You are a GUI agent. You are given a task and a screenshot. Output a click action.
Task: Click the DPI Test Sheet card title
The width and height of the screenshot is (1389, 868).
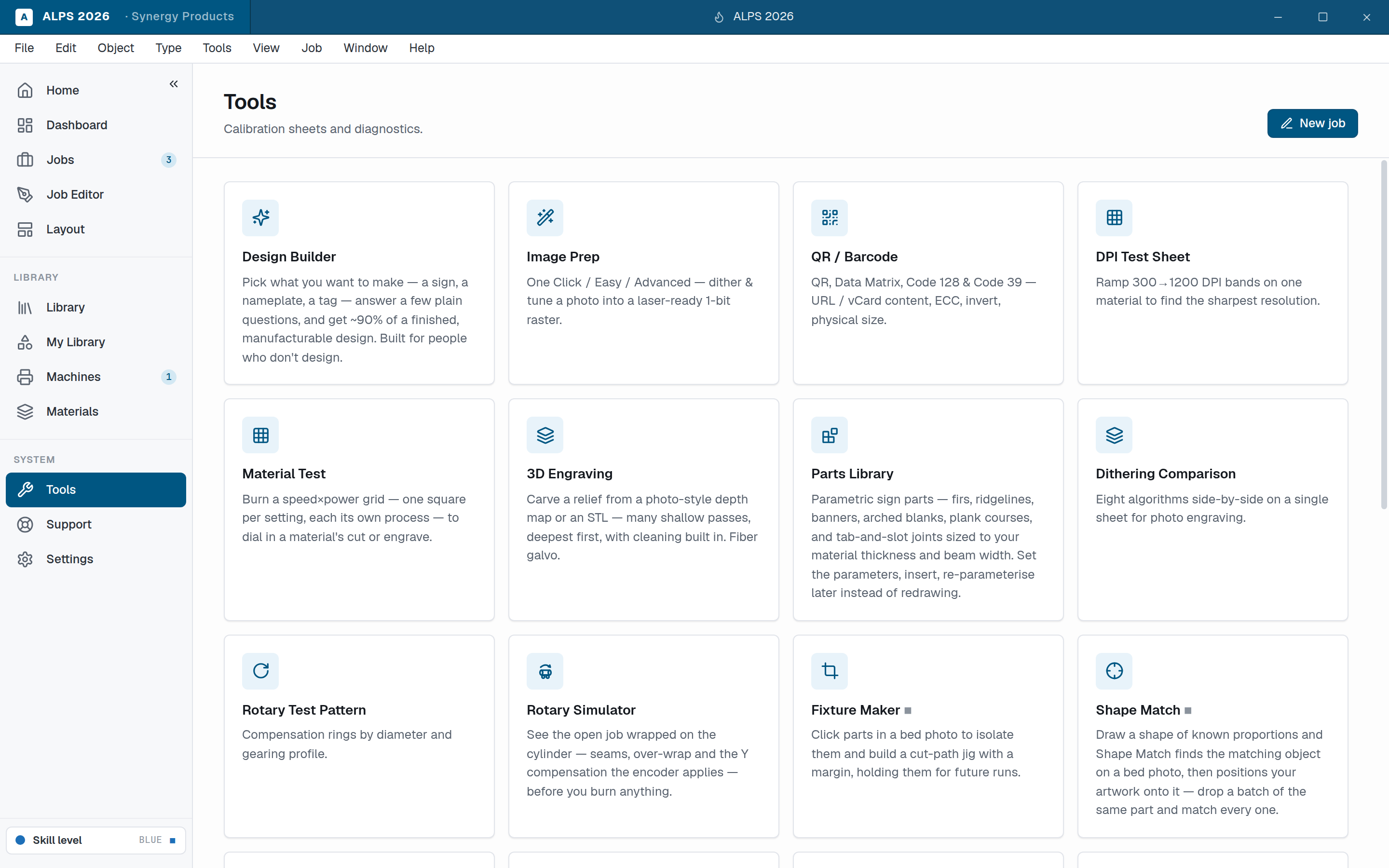pos(1142,257)
